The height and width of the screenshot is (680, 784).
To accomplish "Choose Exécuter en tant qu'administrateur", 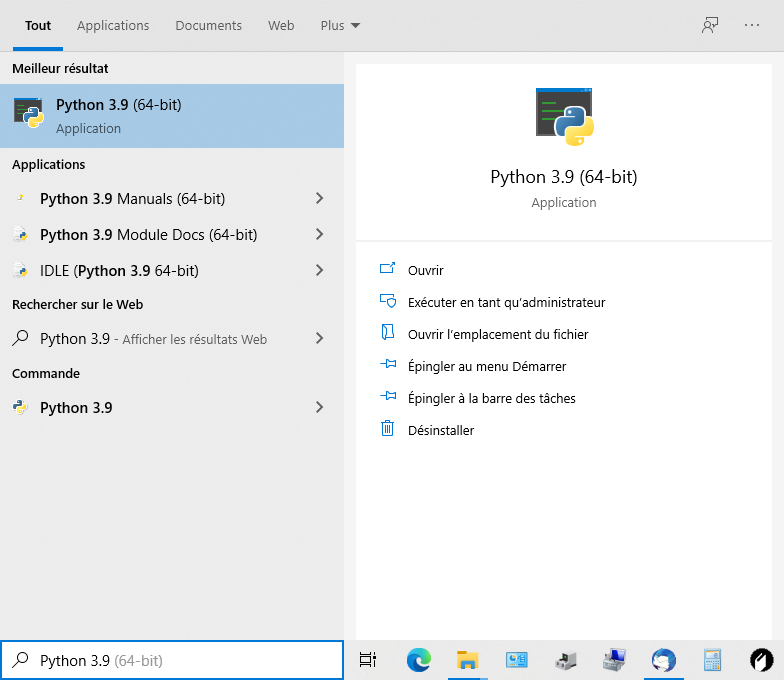I will [x=506, y=302].
